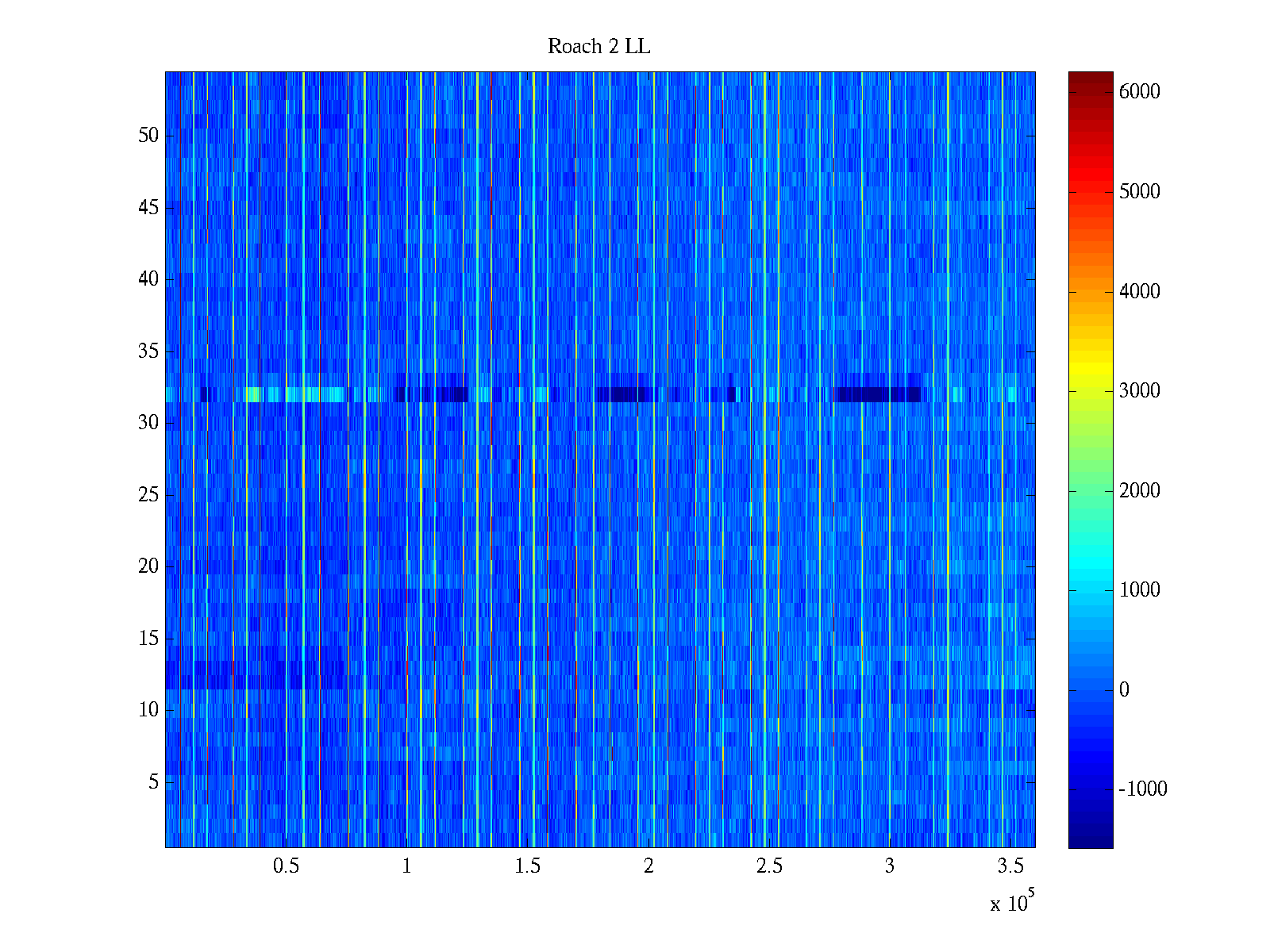The image size is (1270, 952).
Task: Click the colorbar label 0
Action: click(1124, 690)
